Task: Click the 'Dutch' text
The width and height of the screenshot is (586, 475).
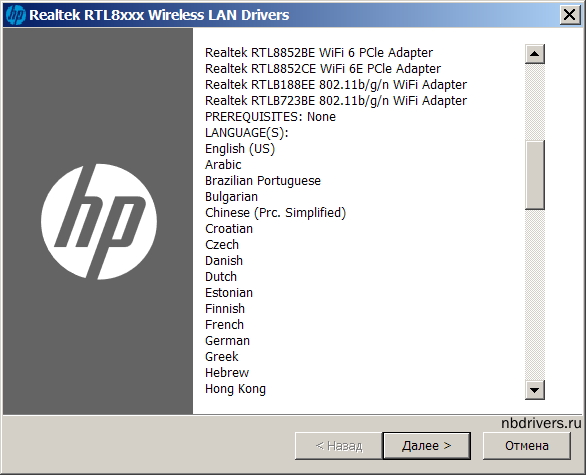Action: pos(221,277)
